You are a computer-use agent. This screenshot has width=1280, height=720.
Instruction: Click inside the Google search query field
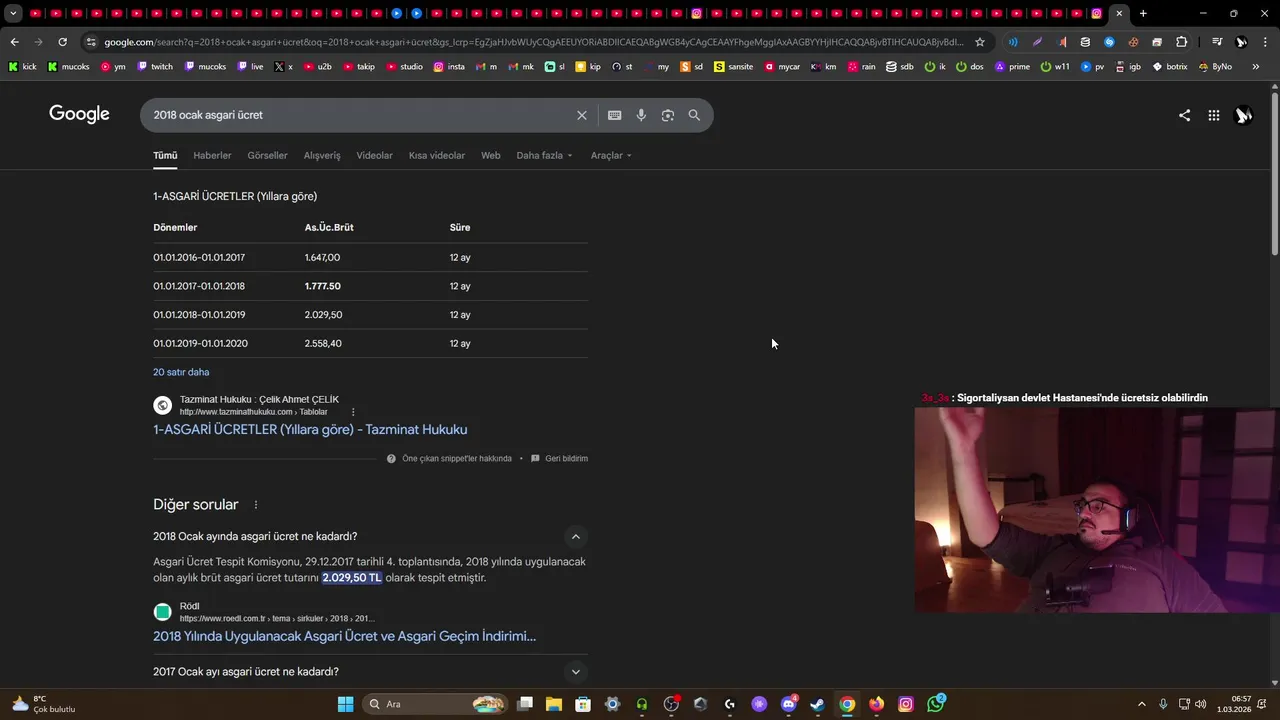pos(360,115)
